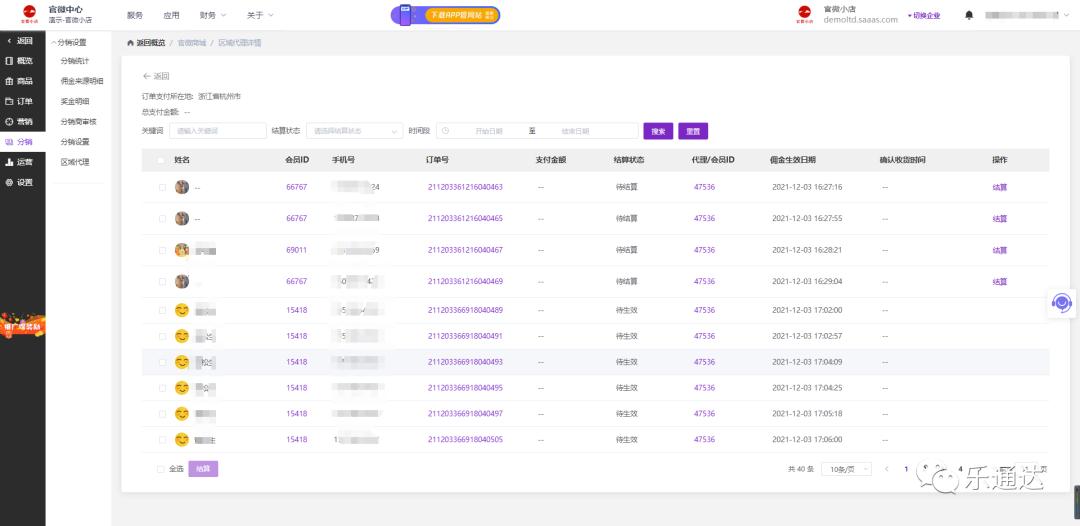Click the 关键词 search input field
The height and width of the screenshot is (526, 1080).
(x=215, y=131)
